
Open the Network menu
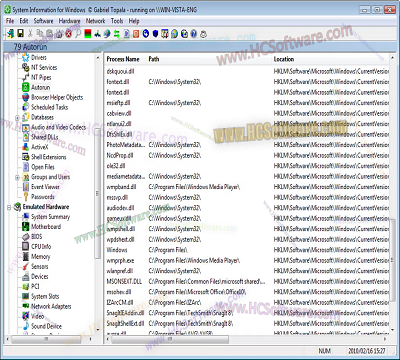(x=95, y=21)
